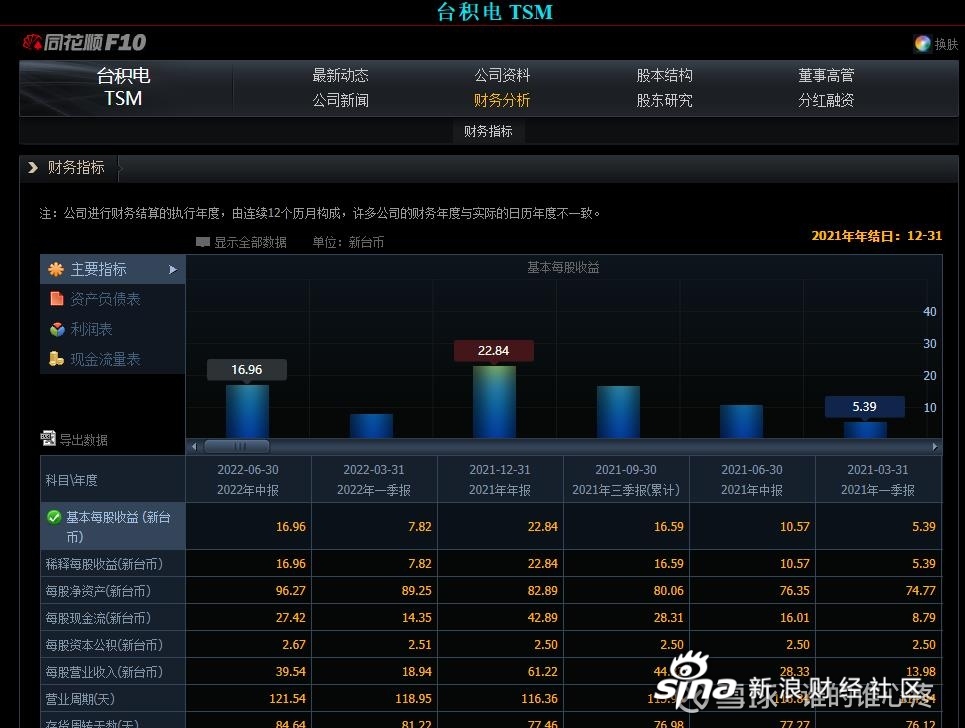The width and height of the screenshot is (965, 728).
Task: Click the 2021-03-31 chart bar
Action: (x=865, y=430)
